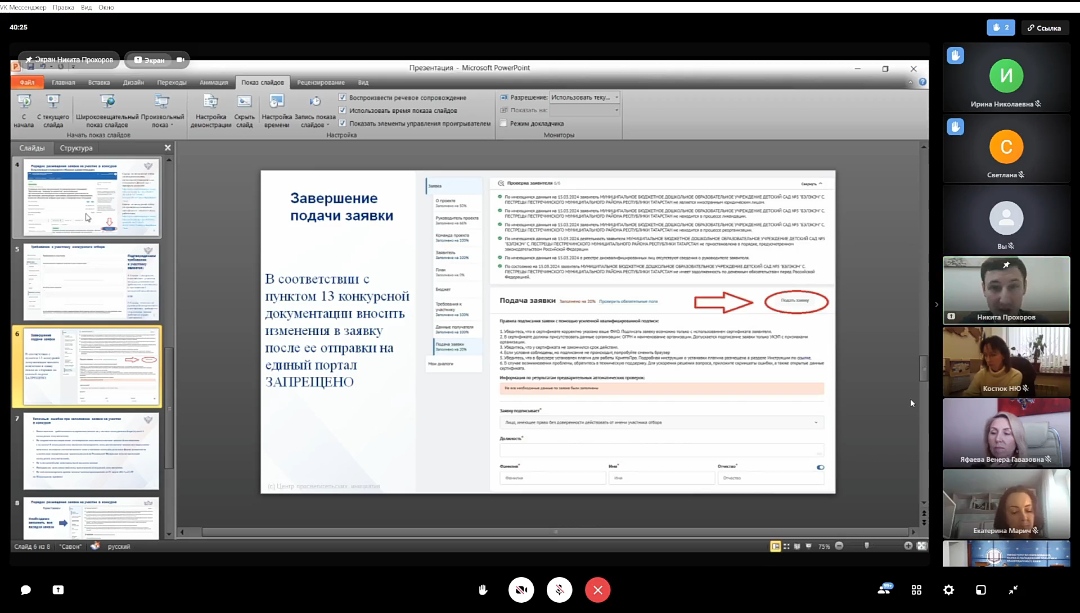Switch to grid layout view
The height and width of the screenshot is (613, 1080).
click(917, 590)
